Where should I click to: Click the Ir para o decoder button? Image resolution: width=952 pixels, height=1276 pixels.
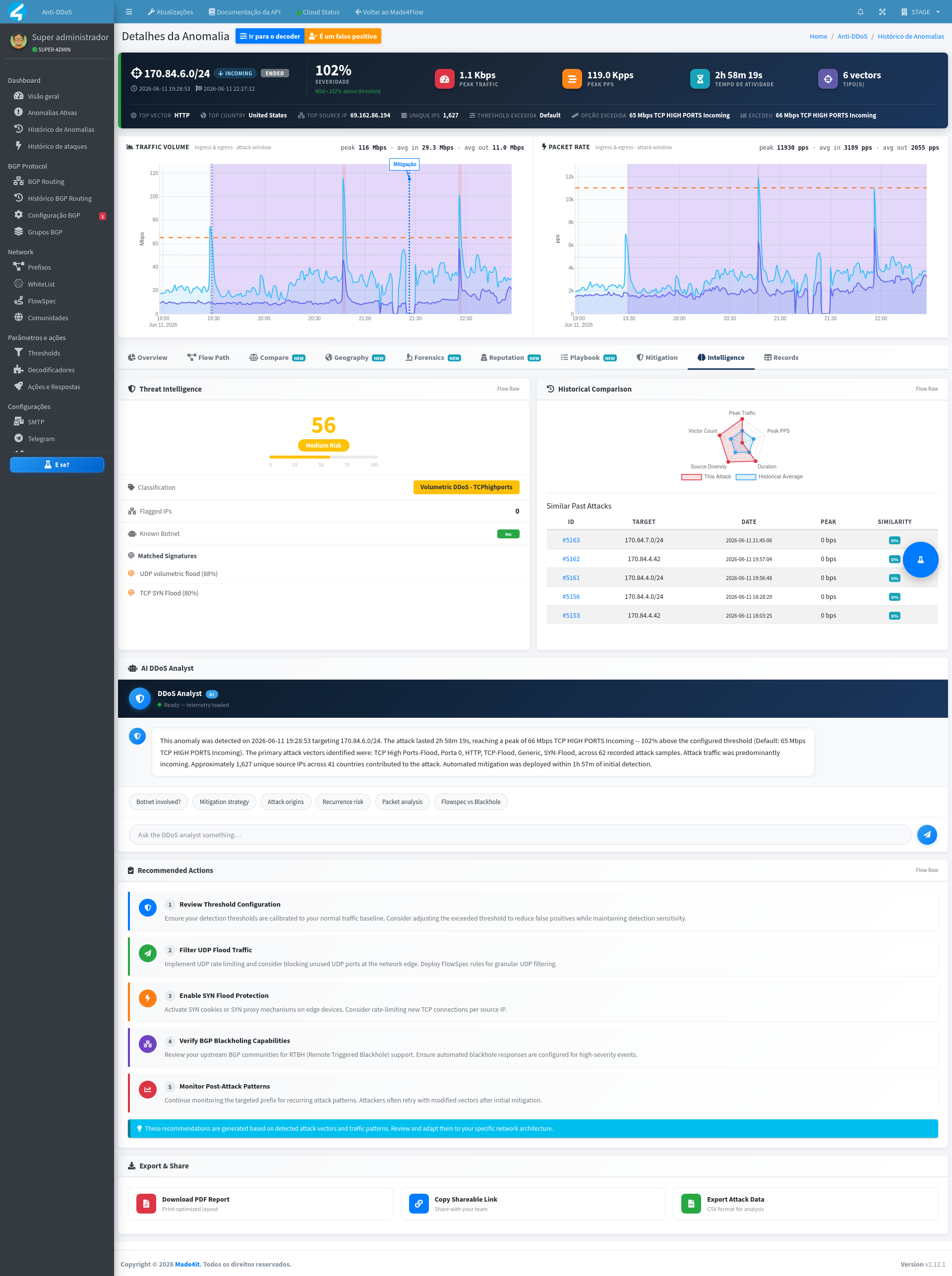pyautogui.click(x=270, y=36)
